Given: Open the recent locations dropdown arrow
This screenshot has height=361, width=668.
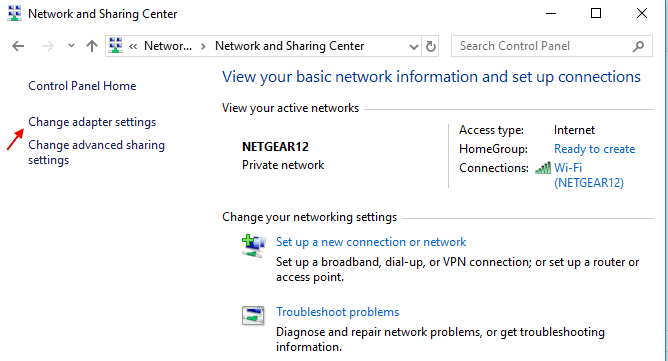Looking at the screenshot, I should 71,46.
